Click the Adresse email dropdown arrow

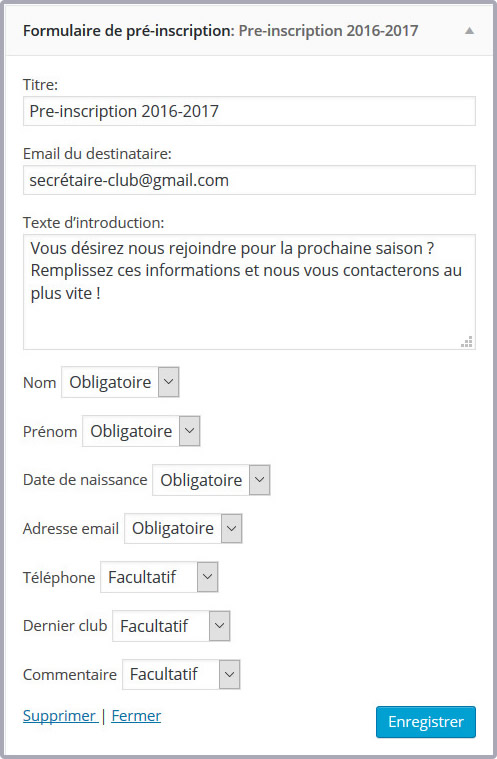click(231, 528)
